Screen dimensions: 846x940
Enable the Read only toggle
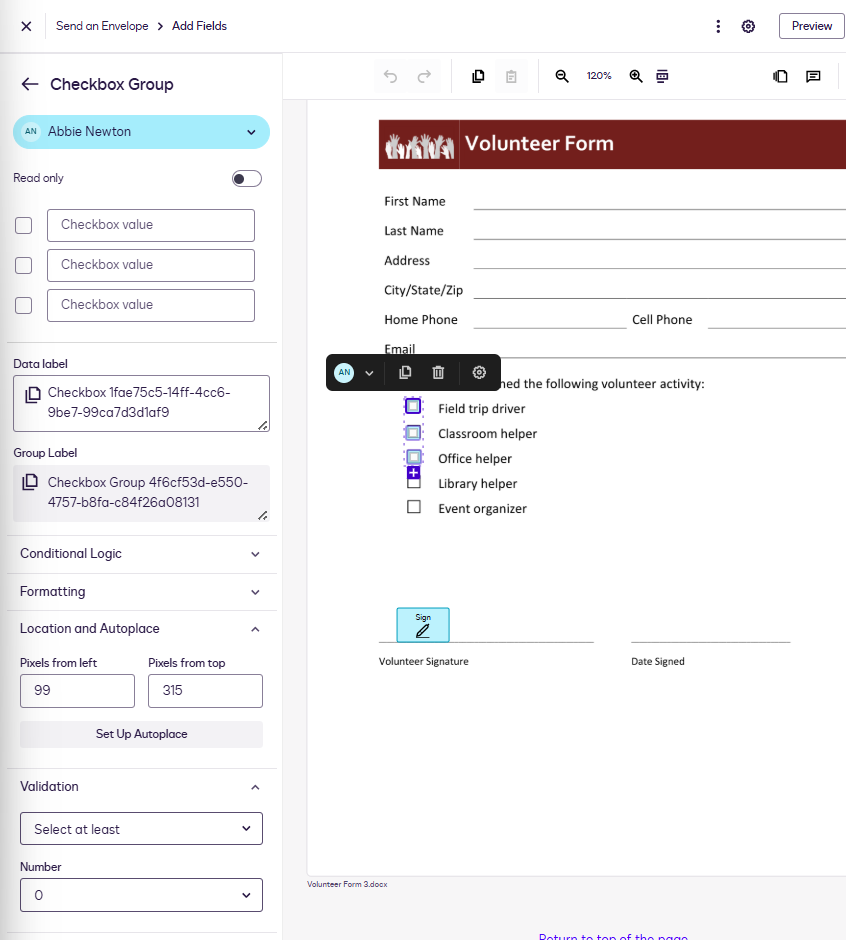pyautogui.click(x=246, y=178)
